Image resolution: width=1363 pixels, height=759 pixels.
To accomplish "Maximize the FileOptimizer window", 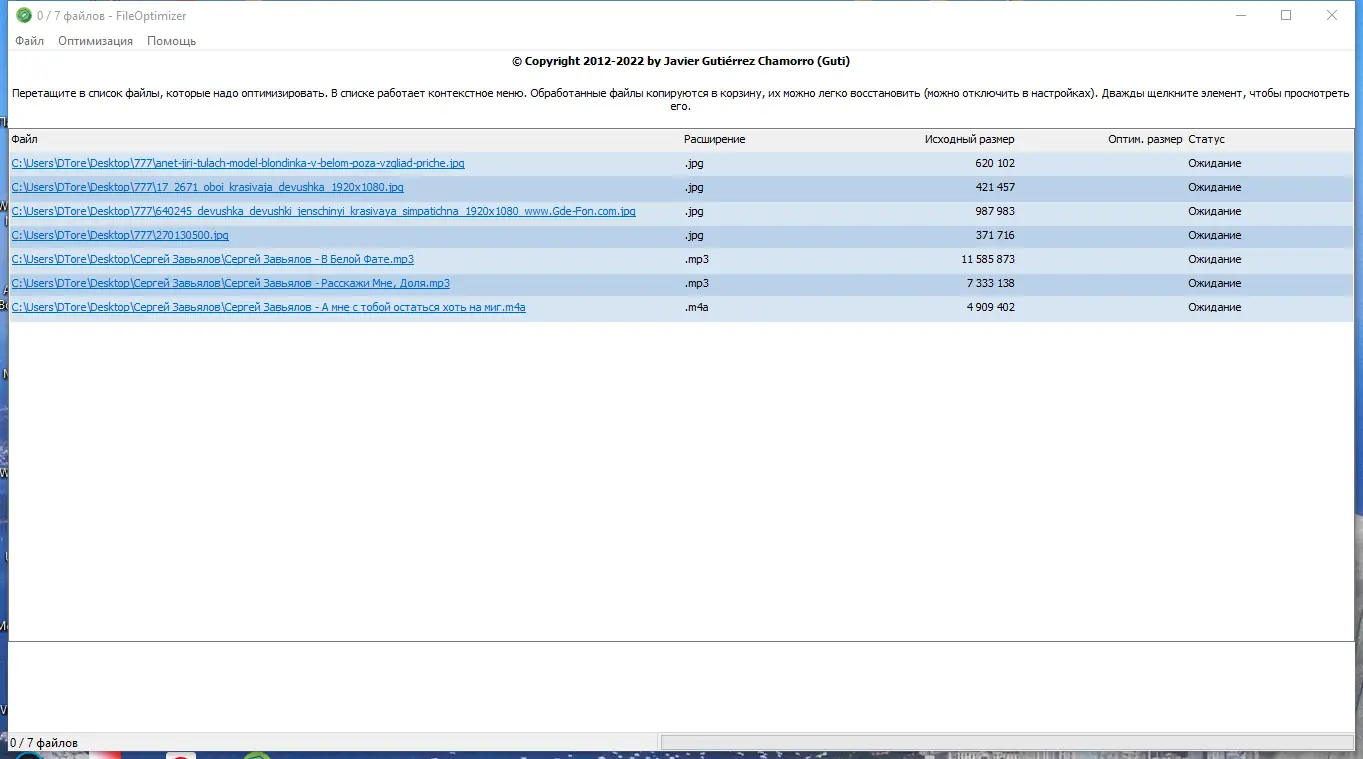I will [1286, 15].
